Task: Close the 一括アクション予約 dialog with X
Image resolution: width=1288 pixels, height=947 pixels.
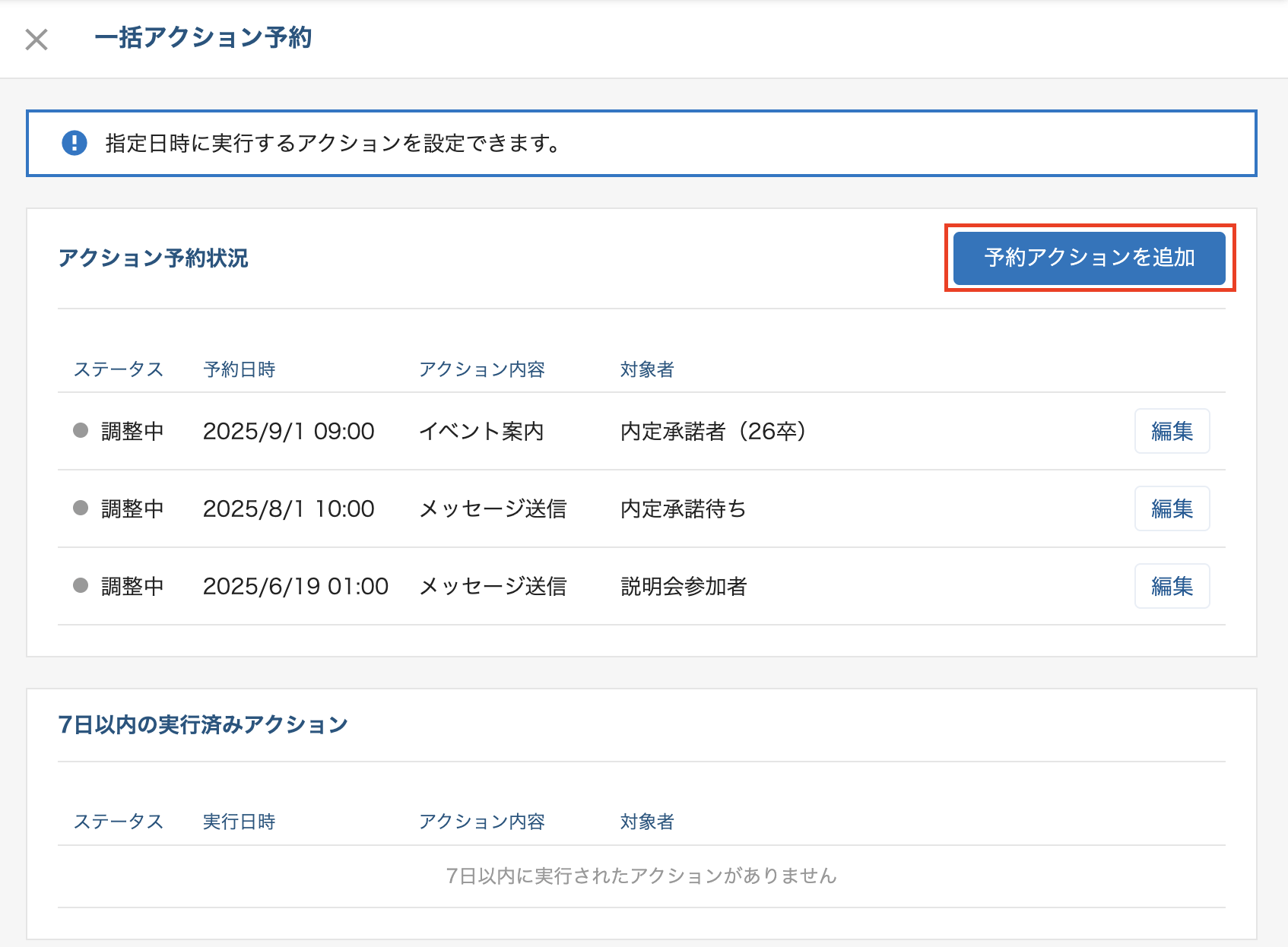Action: [x=36, y=40]
